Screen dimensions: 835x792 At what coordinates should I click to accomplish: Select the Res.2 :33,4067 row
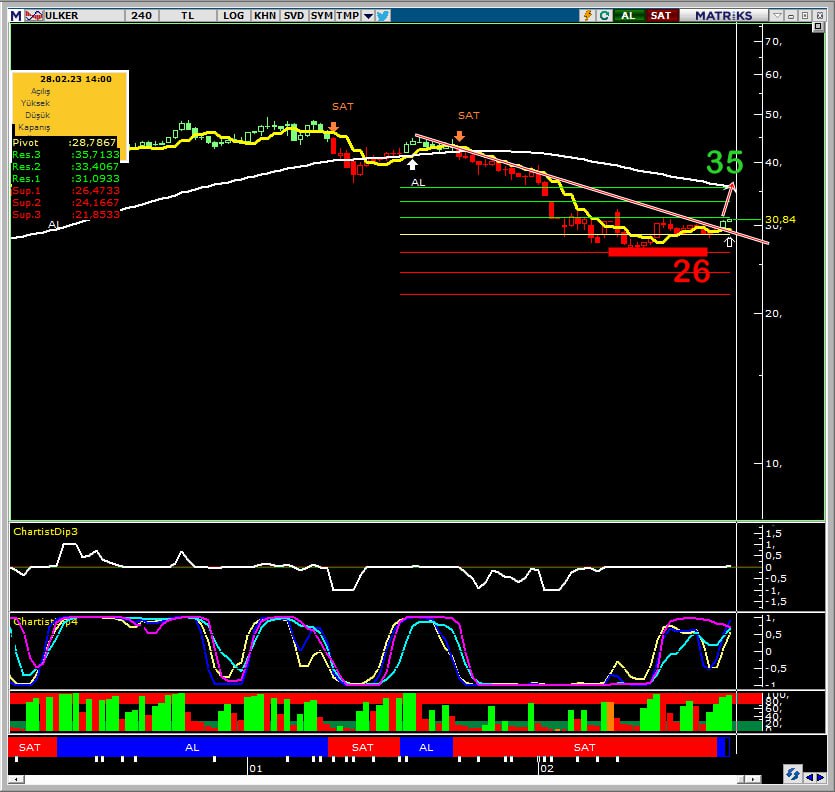click(66, 167)
